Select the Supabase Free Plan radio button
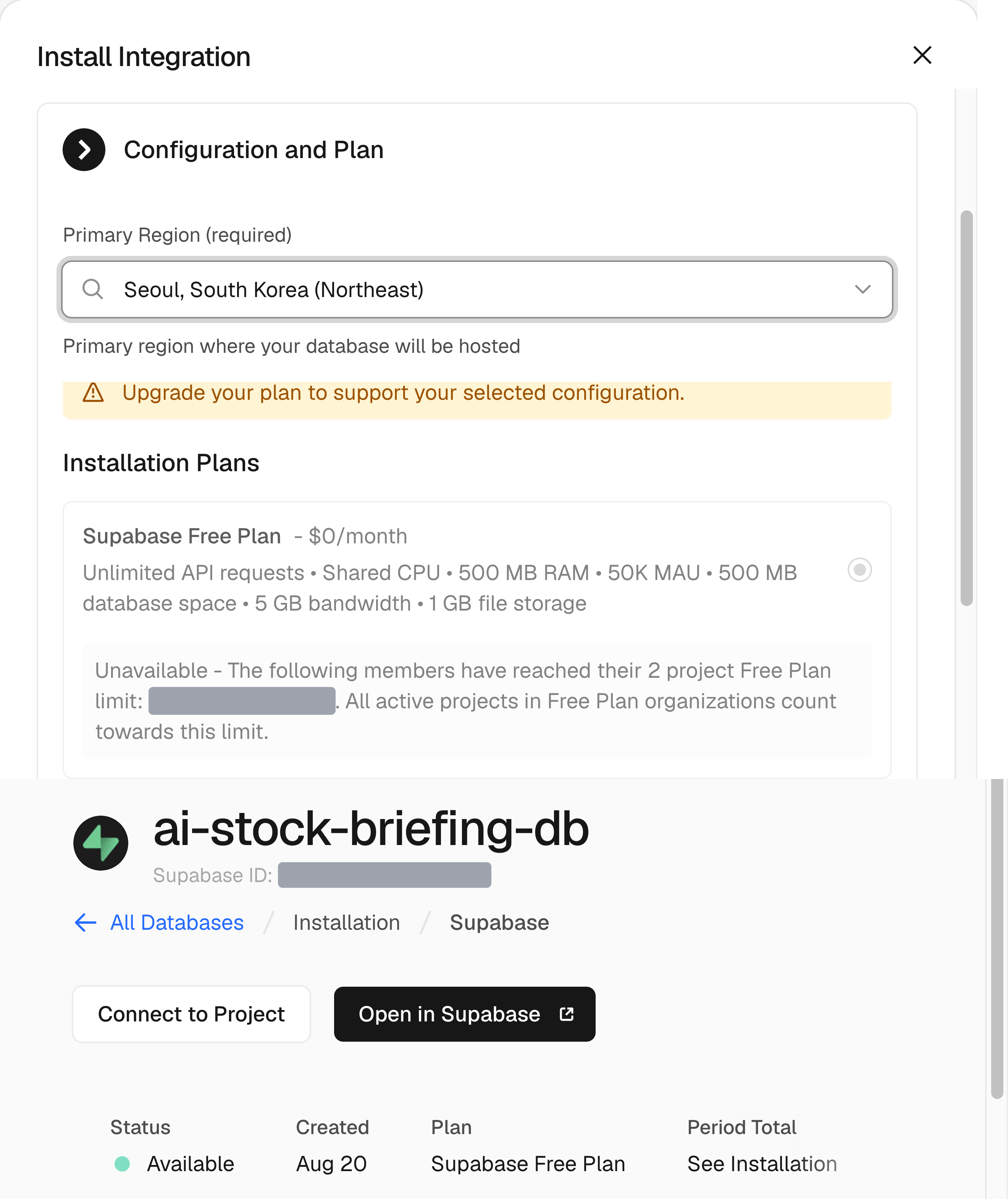 click(859, 570)
